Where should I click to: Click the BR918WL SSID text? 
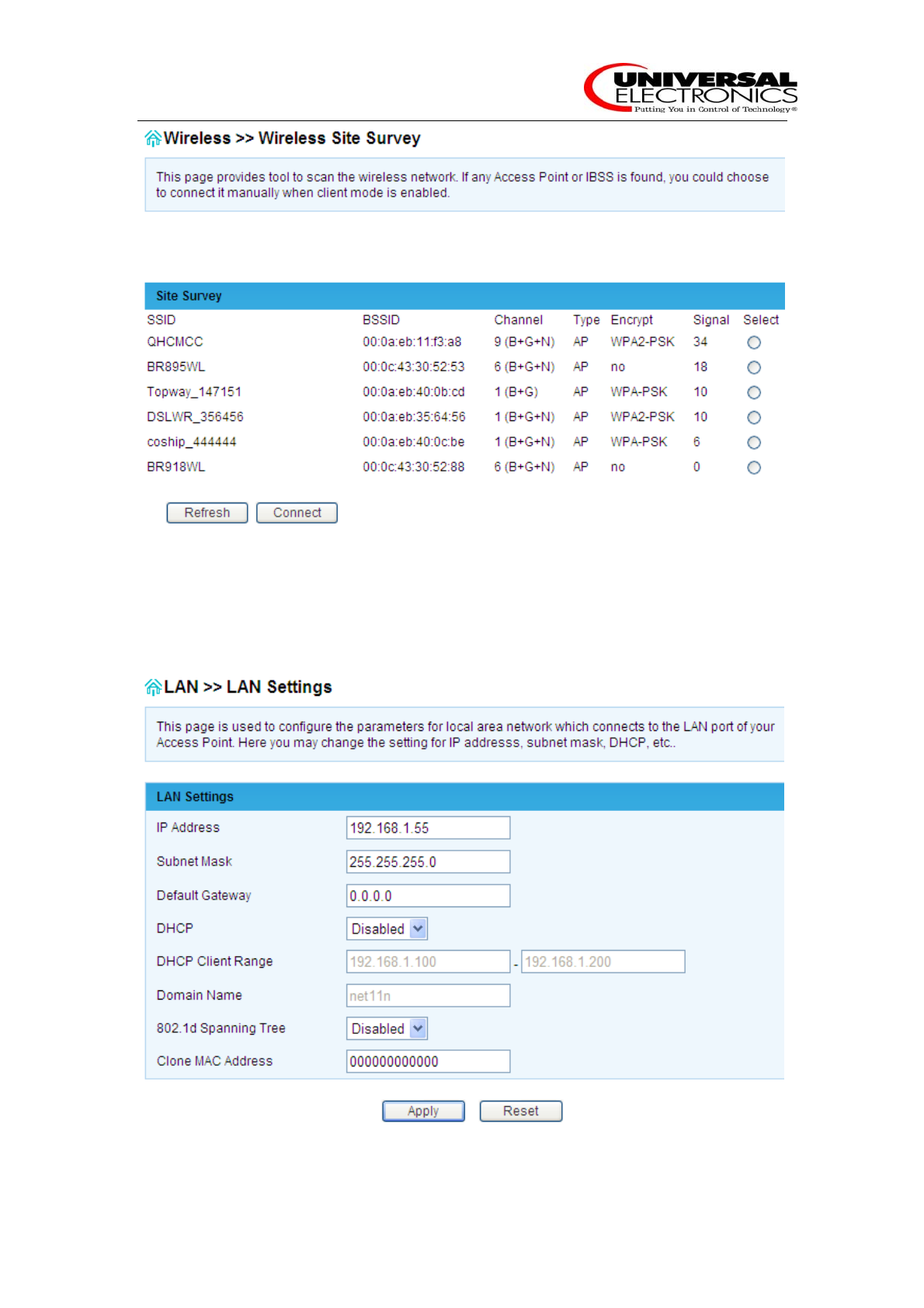176,467
